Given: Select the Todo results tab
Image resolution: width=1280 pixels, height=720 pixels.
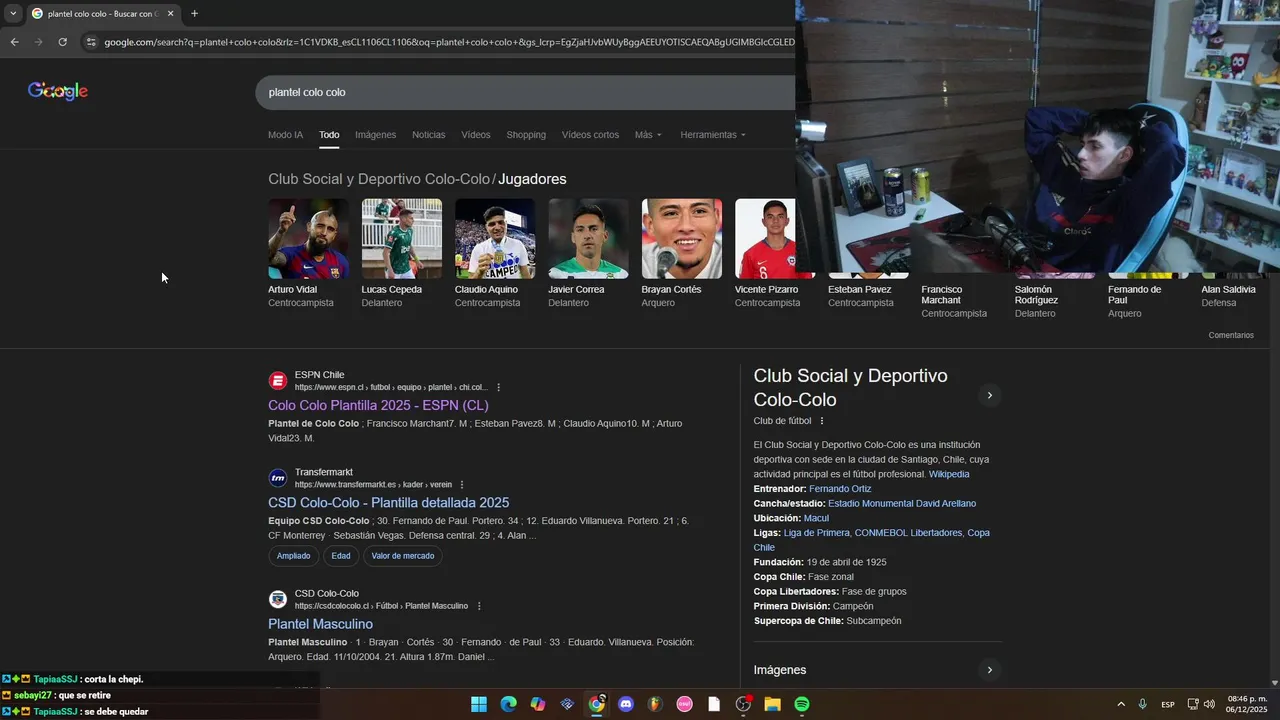Looking at the screenshot, I should pos(329,135).
